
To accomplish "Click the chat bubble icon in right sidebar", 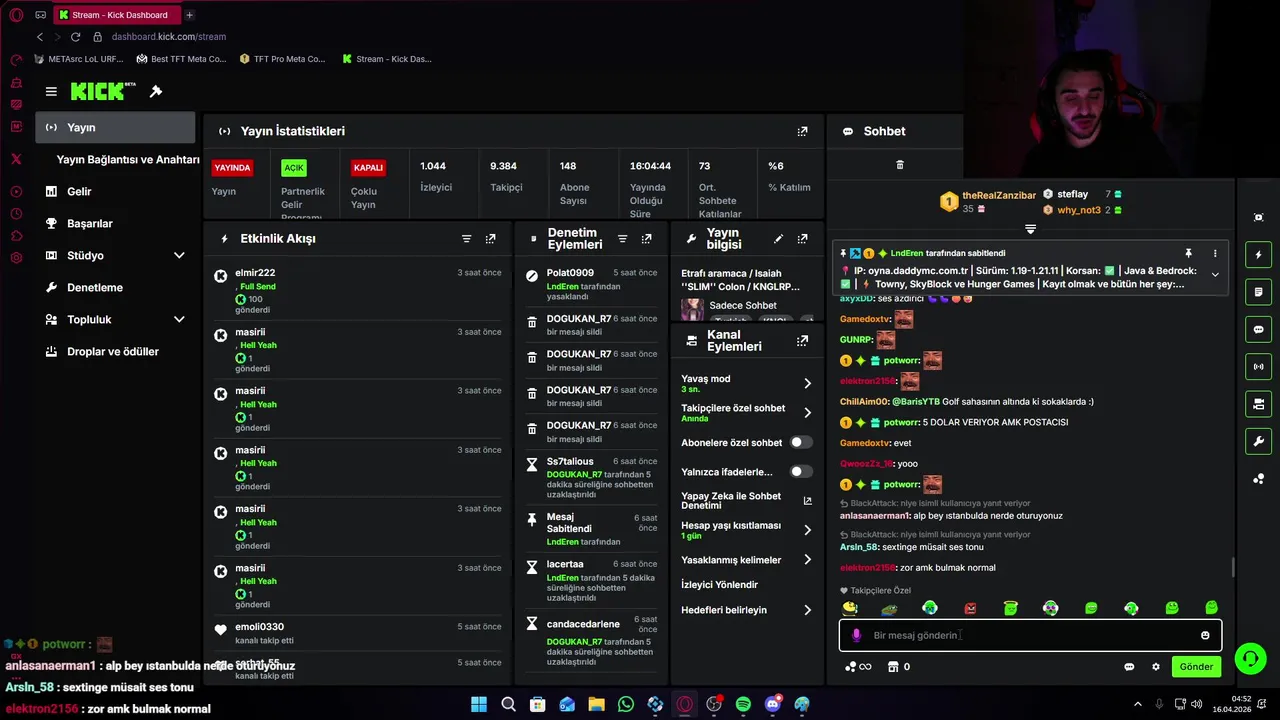I will (x=1258, y=329).
